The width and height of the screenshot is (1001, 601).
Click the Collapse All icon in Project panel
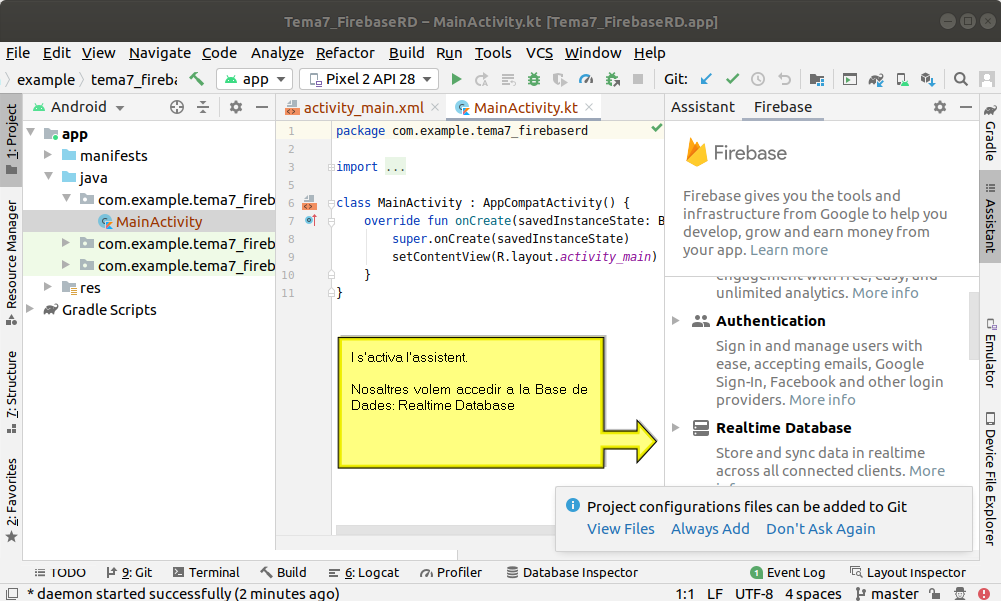click(203, 107)
